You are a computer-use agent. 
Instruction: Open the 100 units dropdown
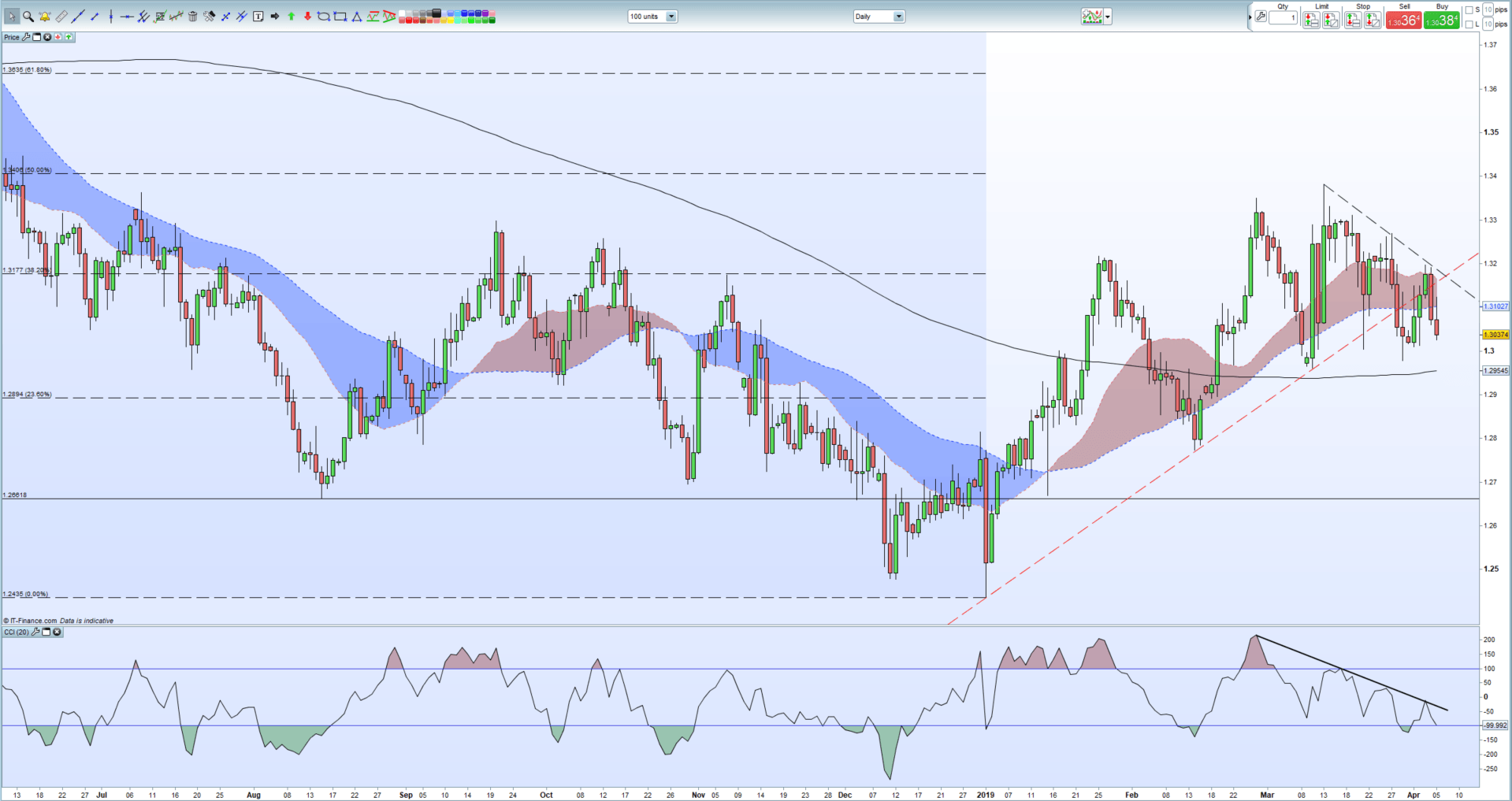tap(652, 17)
